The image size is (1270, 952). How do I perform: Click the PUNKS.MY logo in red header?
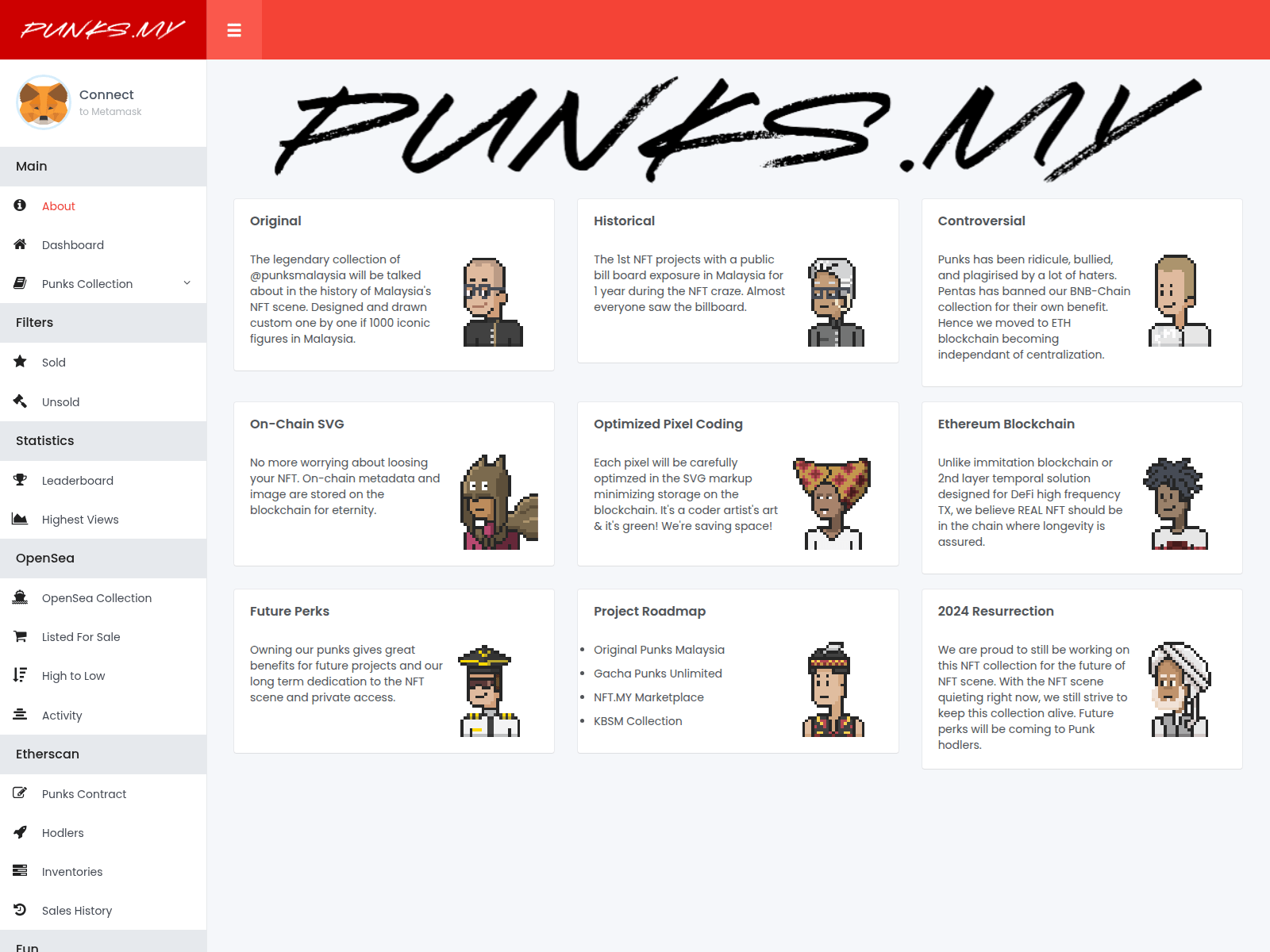[103, 30]
